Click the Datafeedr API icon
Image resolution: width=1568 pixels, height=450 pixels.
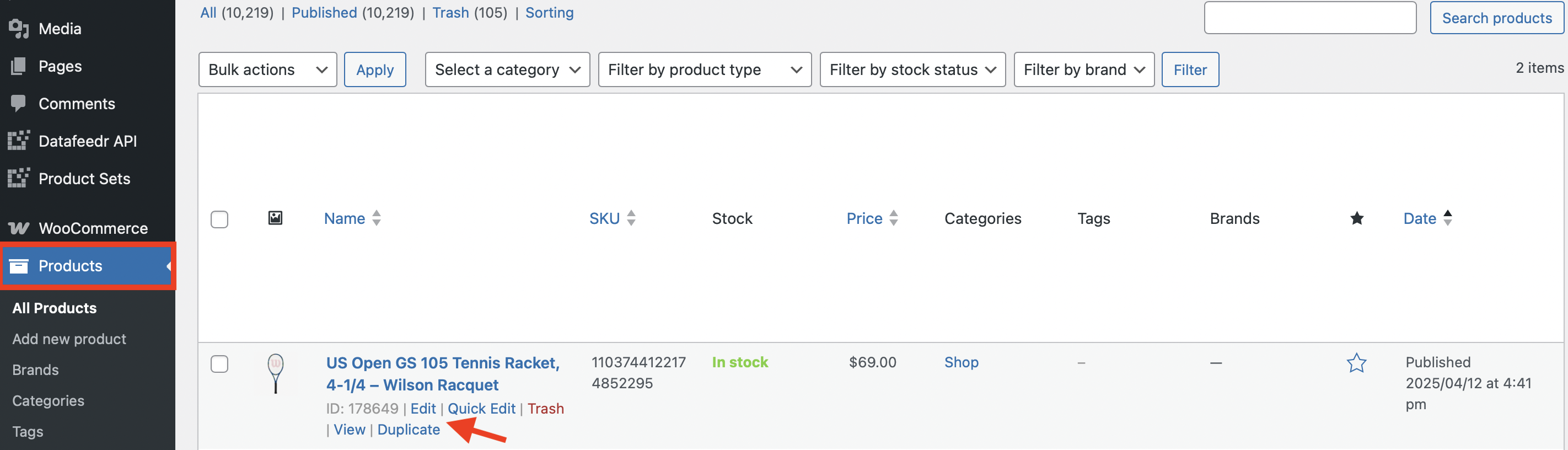[19, 141]
